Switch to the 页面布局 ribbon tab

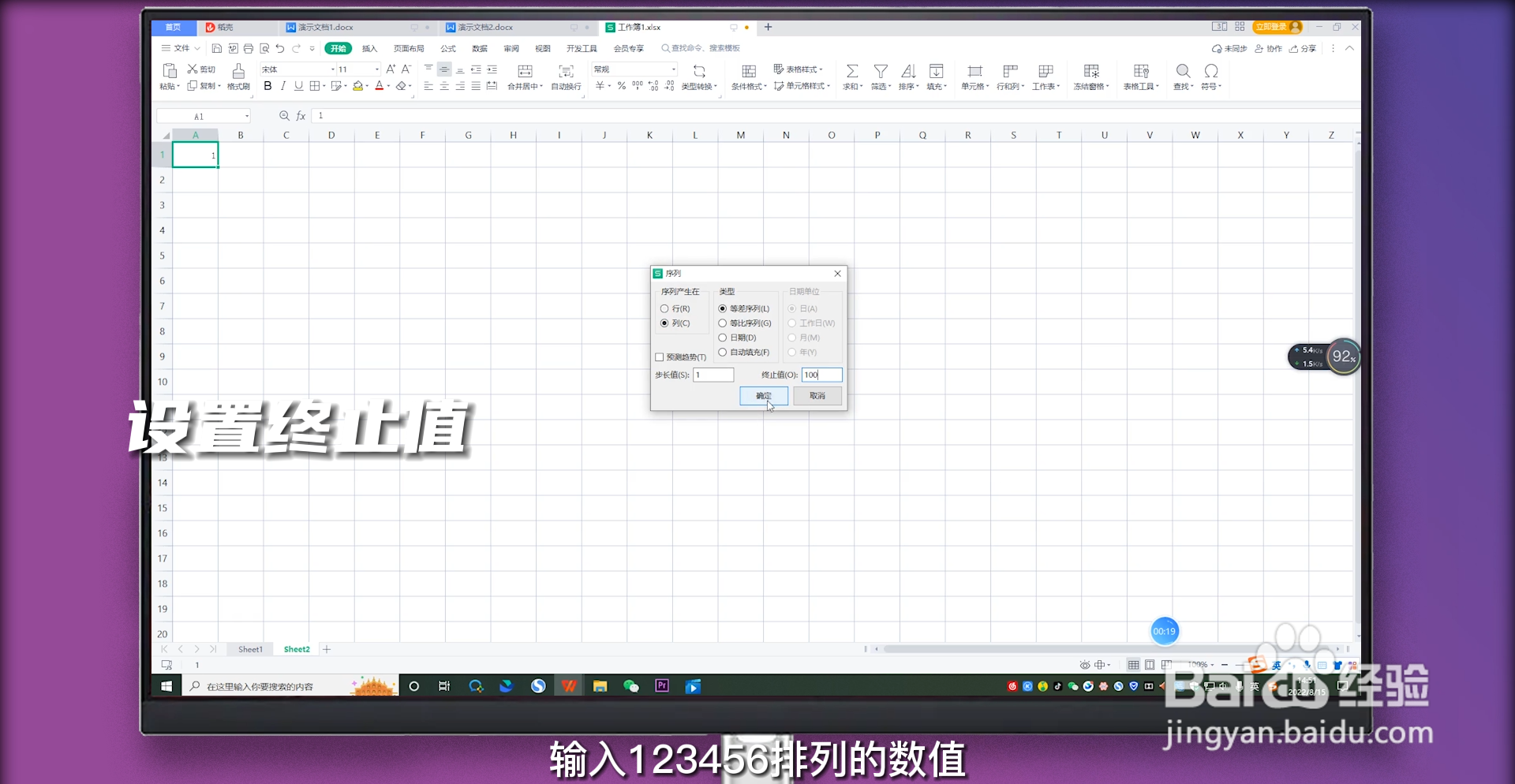coord(409,48)
